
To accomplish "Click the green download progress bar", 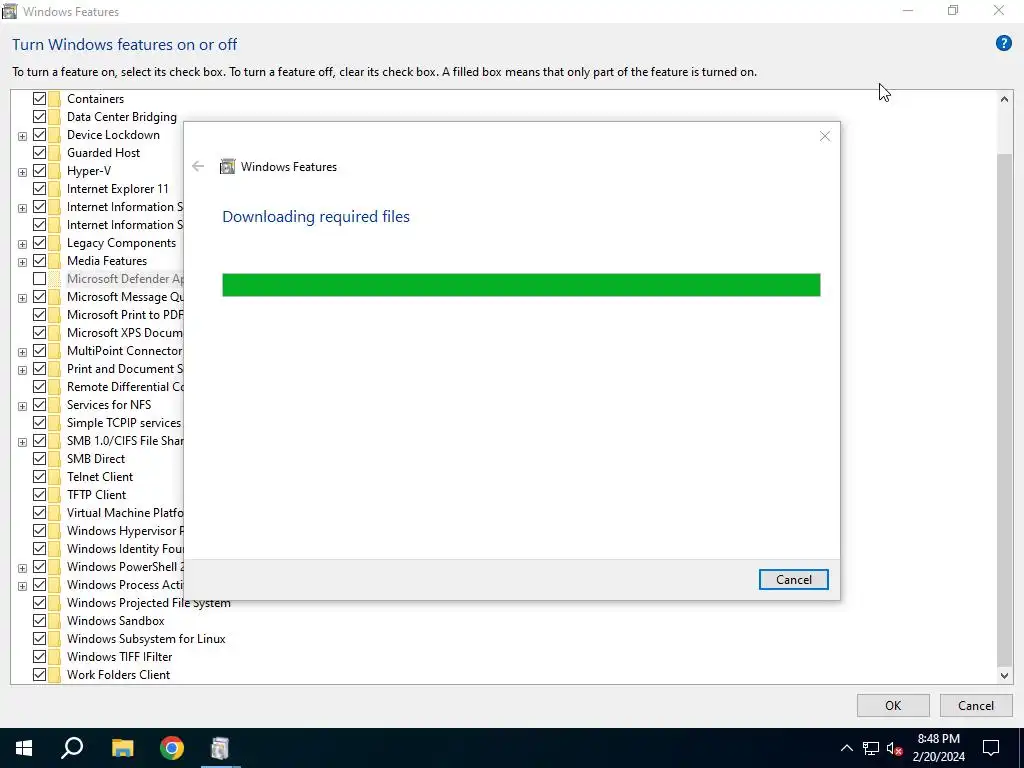I will pyautogui.click(x=521, y=285).
